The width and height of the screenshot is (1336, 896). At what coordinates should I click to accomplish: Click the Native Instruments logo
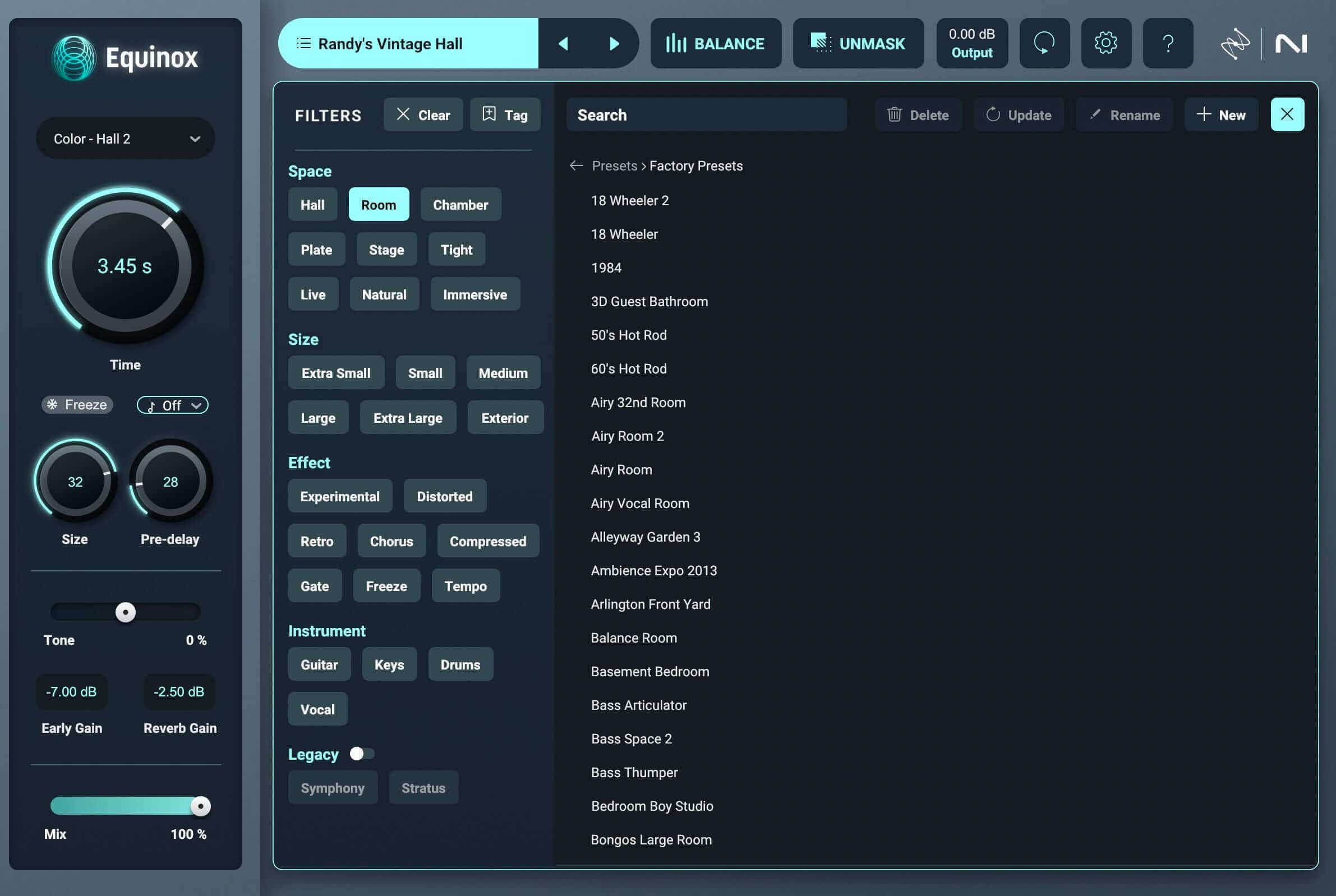click(x=1291, y=43)
